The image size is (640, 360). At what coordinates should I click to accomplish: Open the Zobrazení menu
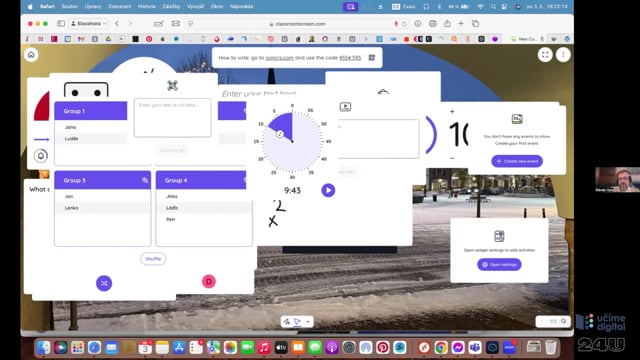120,7
